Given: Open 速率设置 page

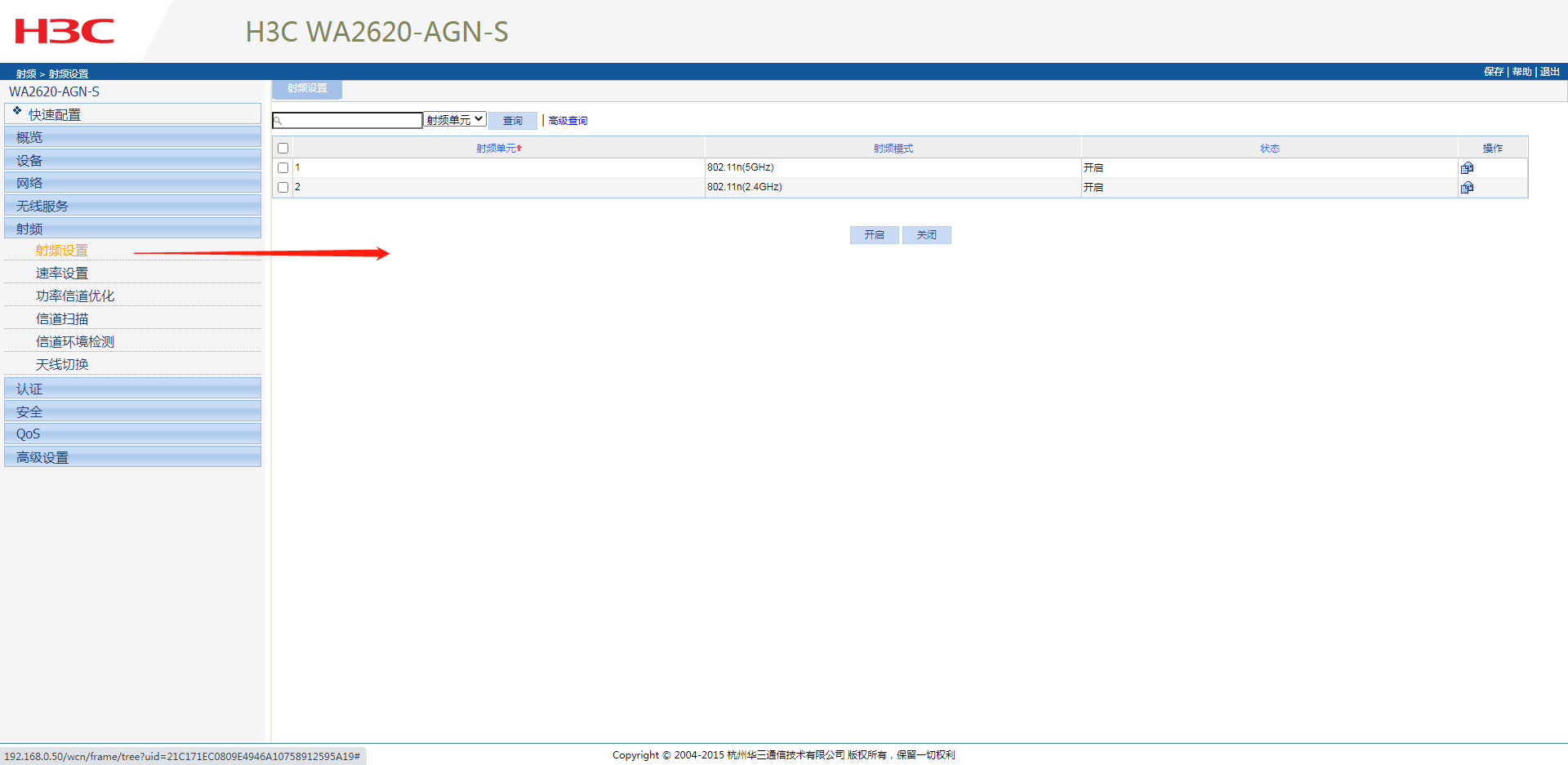Looking at the screenshot, I should click(x=62, y=274).
